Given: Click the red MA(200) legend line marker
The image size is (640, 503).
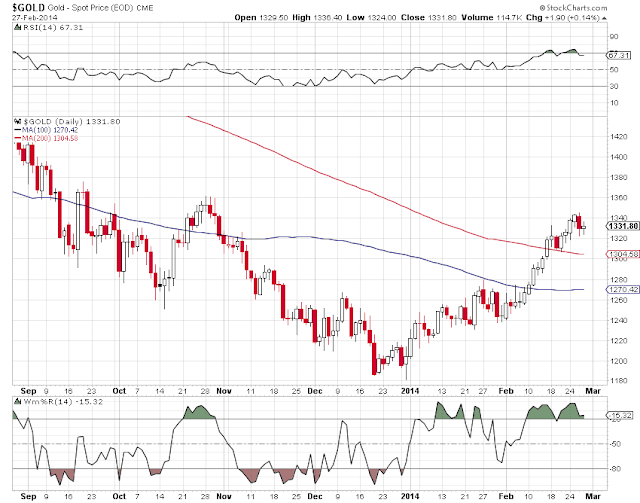Looking at the screenshot, I should tap(17, 138).
